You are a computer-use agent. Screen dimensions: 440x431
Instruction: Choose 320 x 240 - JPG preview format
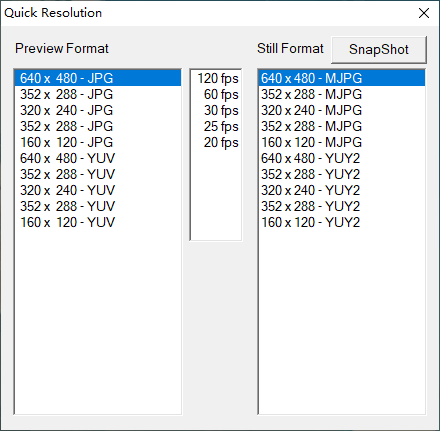click(98, 110)
